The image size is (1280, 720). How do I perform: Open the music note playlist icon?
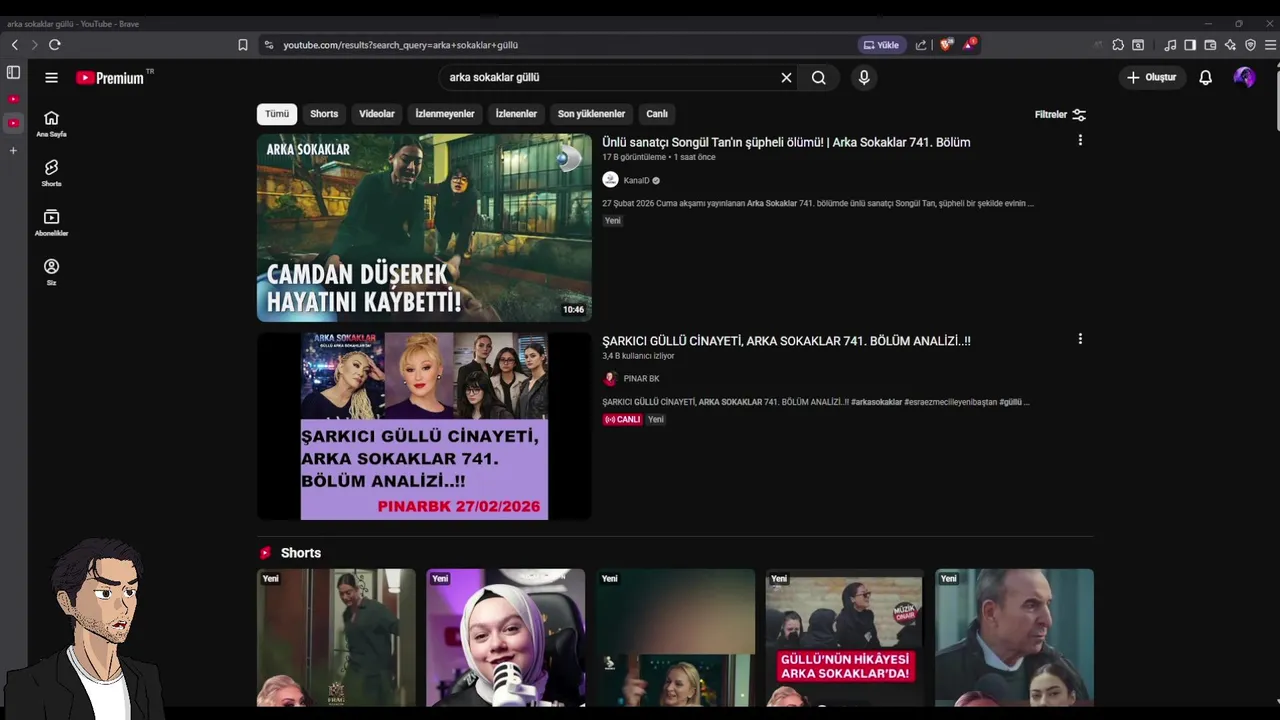pyautogui.click(x=1170, y=45)
